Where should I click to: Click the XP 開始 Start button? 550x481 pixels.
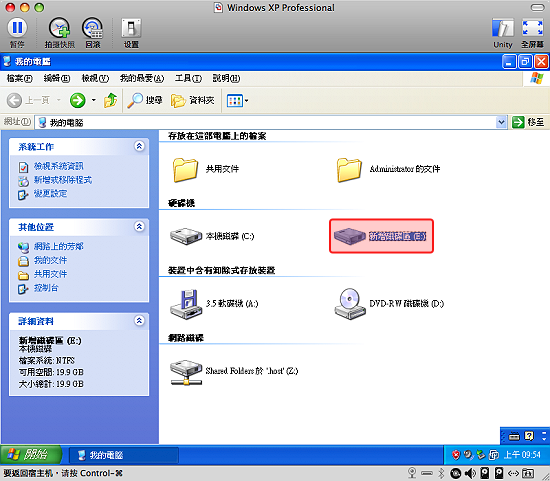31,455
